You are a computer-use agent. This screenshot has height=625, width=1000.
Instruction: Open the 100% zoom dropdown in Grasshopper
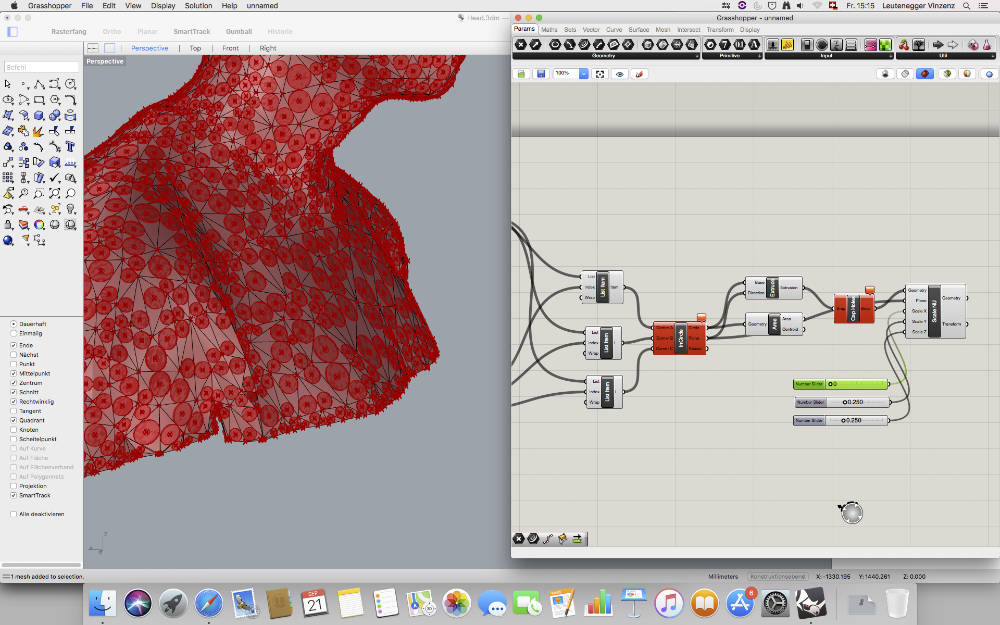(583, 74)
